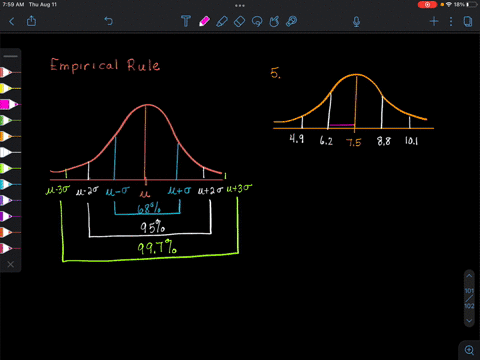Image resolution: width=480 pixels, height=360 pixels.
Task: Pick the yellow pen preset
Action: 10,88
